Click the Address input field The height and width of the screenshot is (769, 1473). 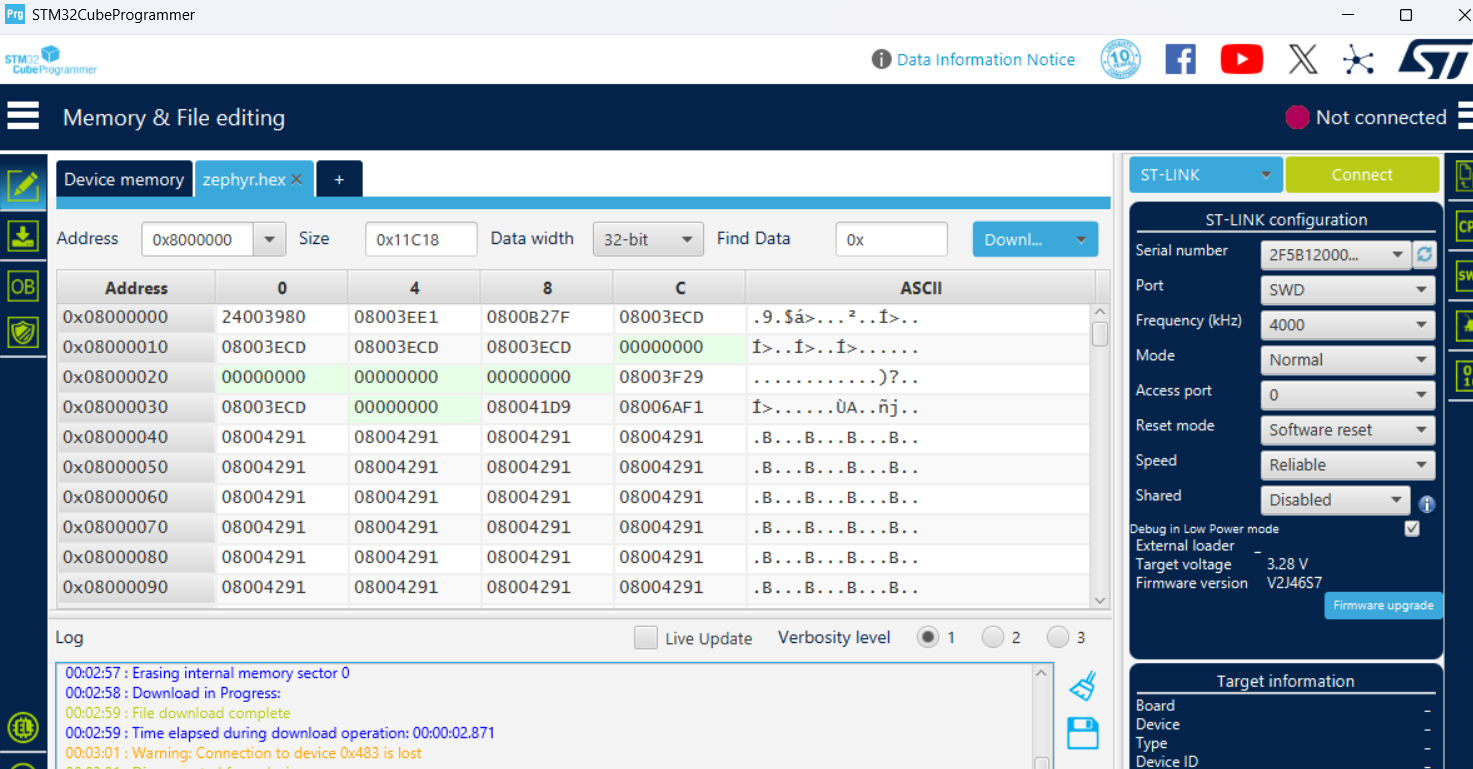pos(199,240)
